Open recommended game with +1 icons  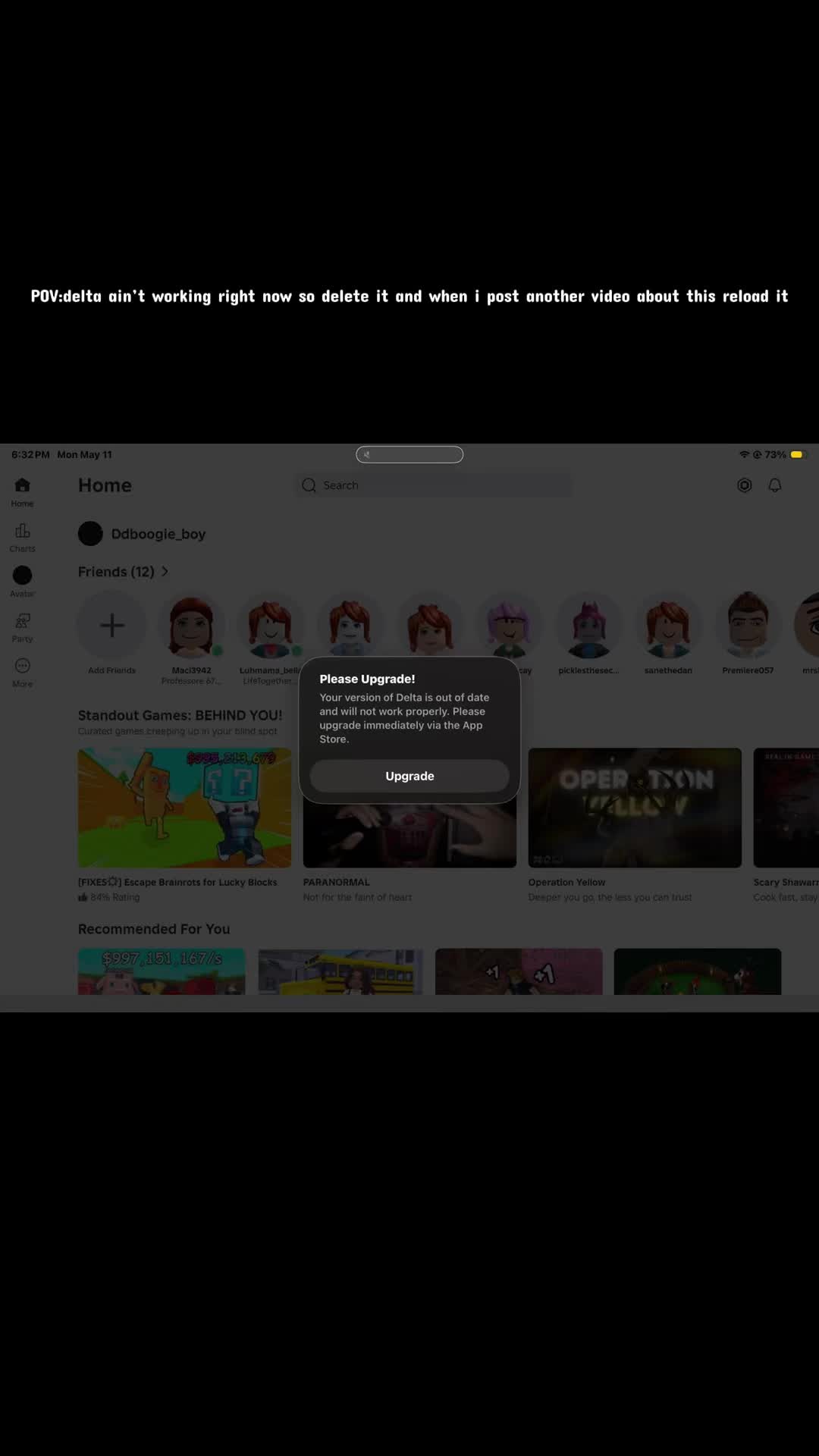point(519,971)
